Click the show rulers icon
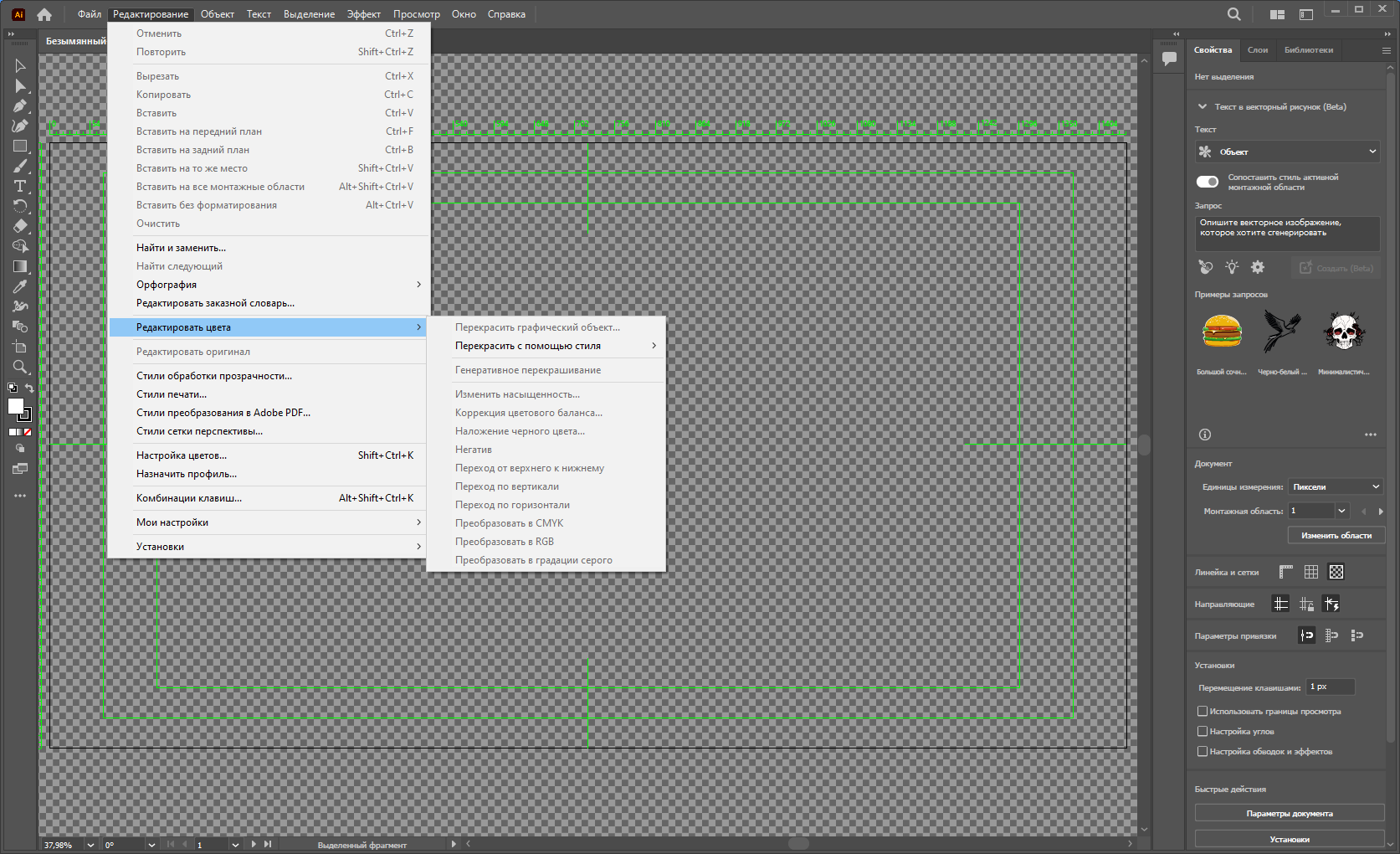This screenshot has height=854, width=1400. click(x=1286, y=572)
